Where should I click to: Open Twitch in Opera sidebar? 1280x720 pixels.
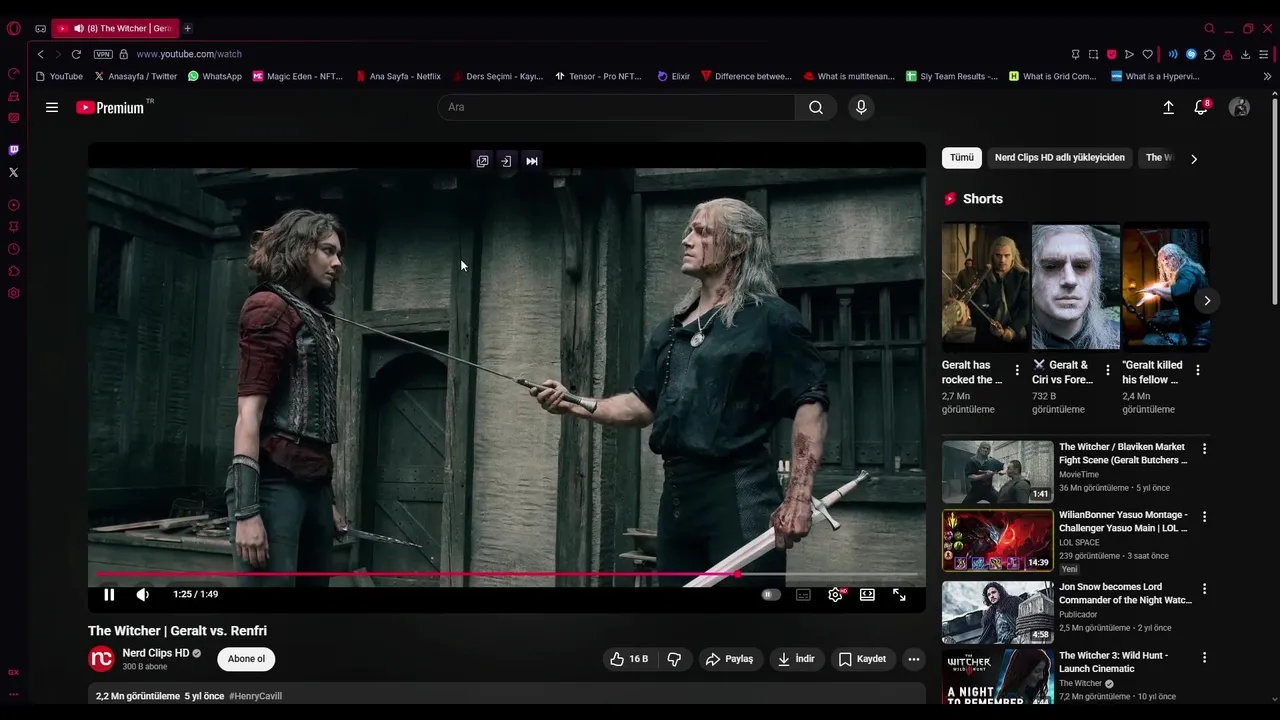pos(13,150)
